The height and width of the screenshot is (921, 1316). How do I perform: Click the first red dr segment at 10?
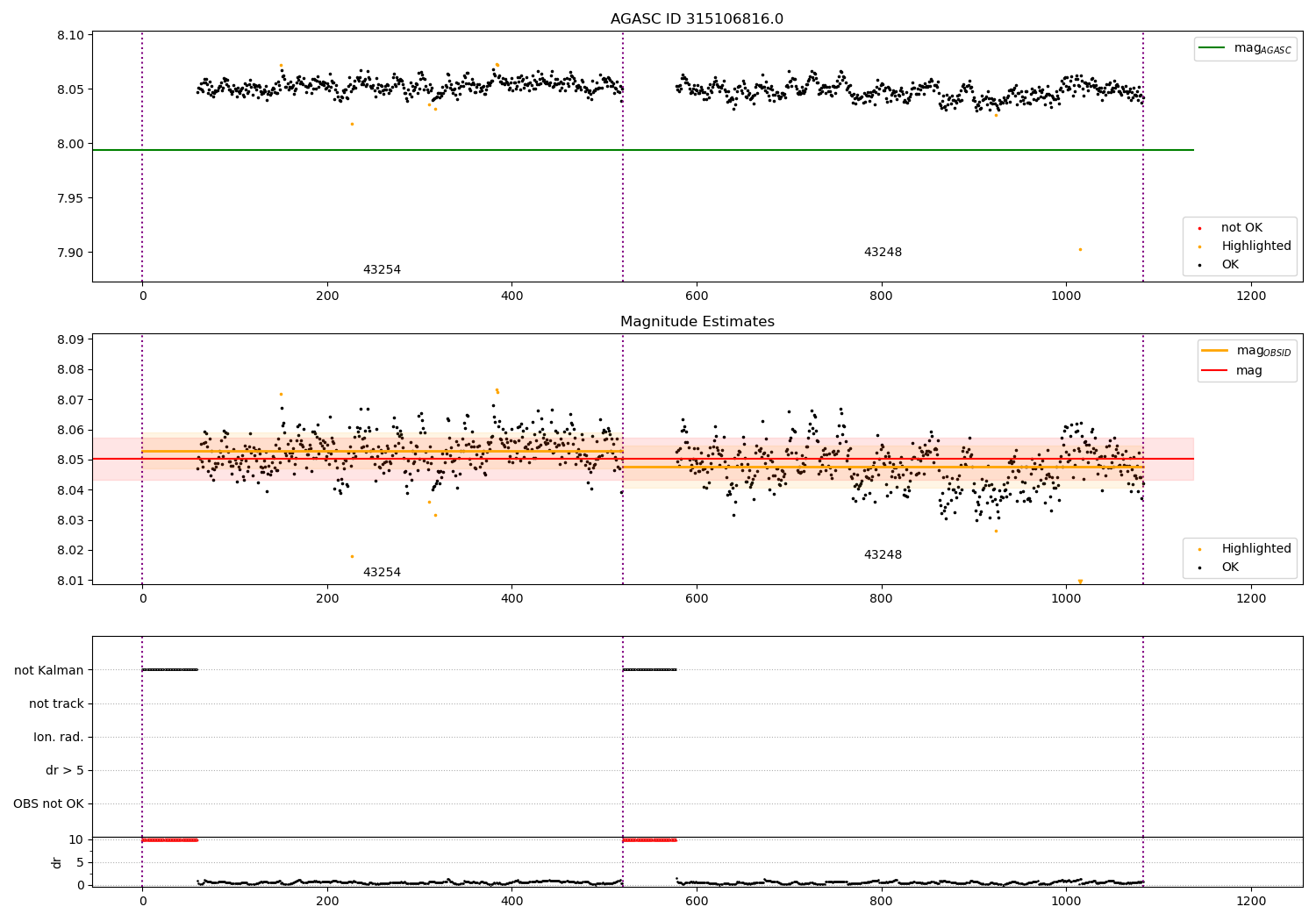169,840
